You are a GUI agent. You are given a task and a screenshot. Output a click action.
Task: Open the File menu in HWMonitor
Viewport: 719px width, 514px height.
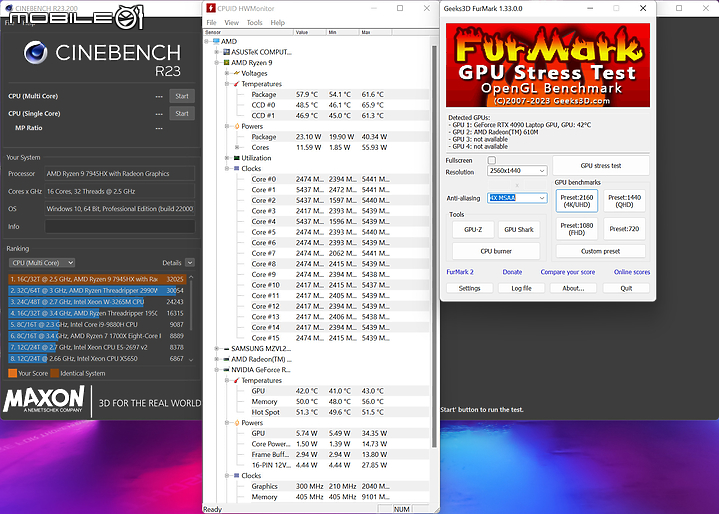click(x=211, y=22)
